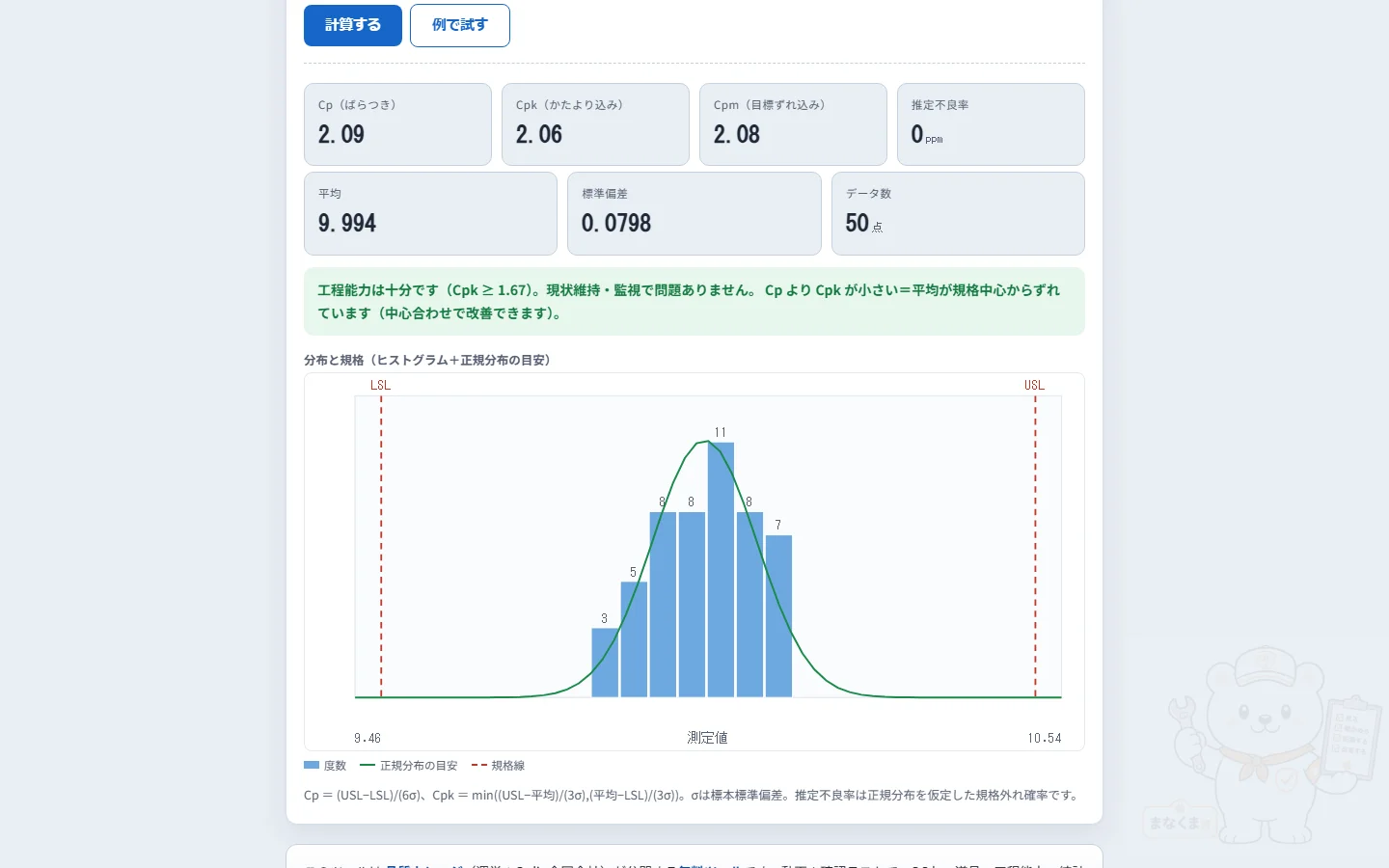Select the Cpm 2.08 result card
This screenshot has height=868, width=1389.
coord(793,124)
